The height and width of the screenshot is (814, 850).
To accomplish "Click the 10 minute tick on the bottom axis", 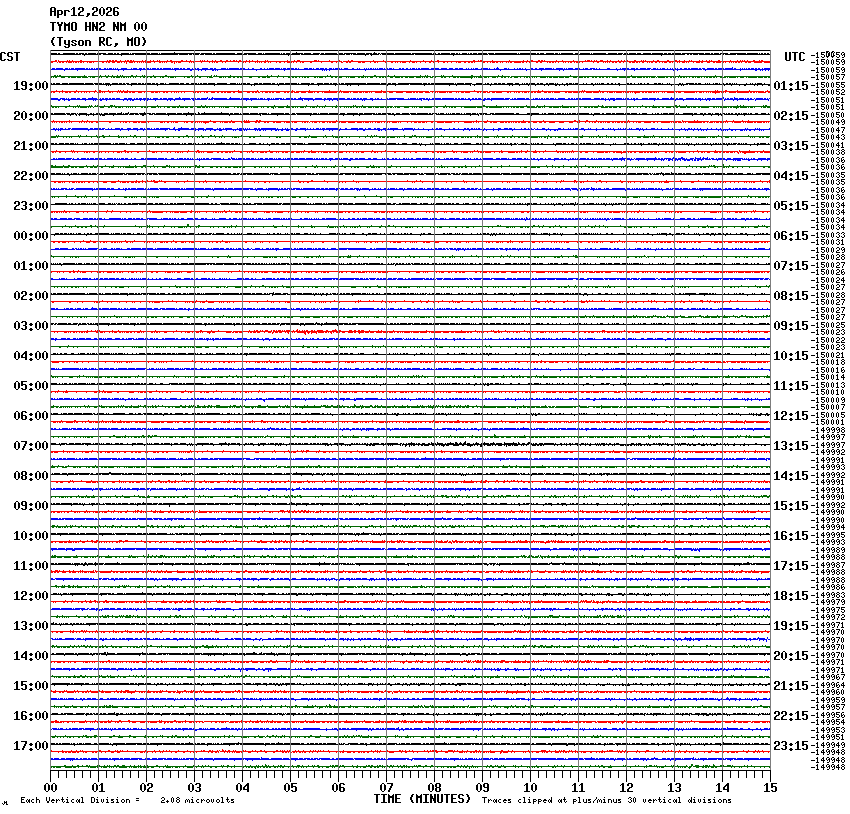I will (x=530, y=788).
